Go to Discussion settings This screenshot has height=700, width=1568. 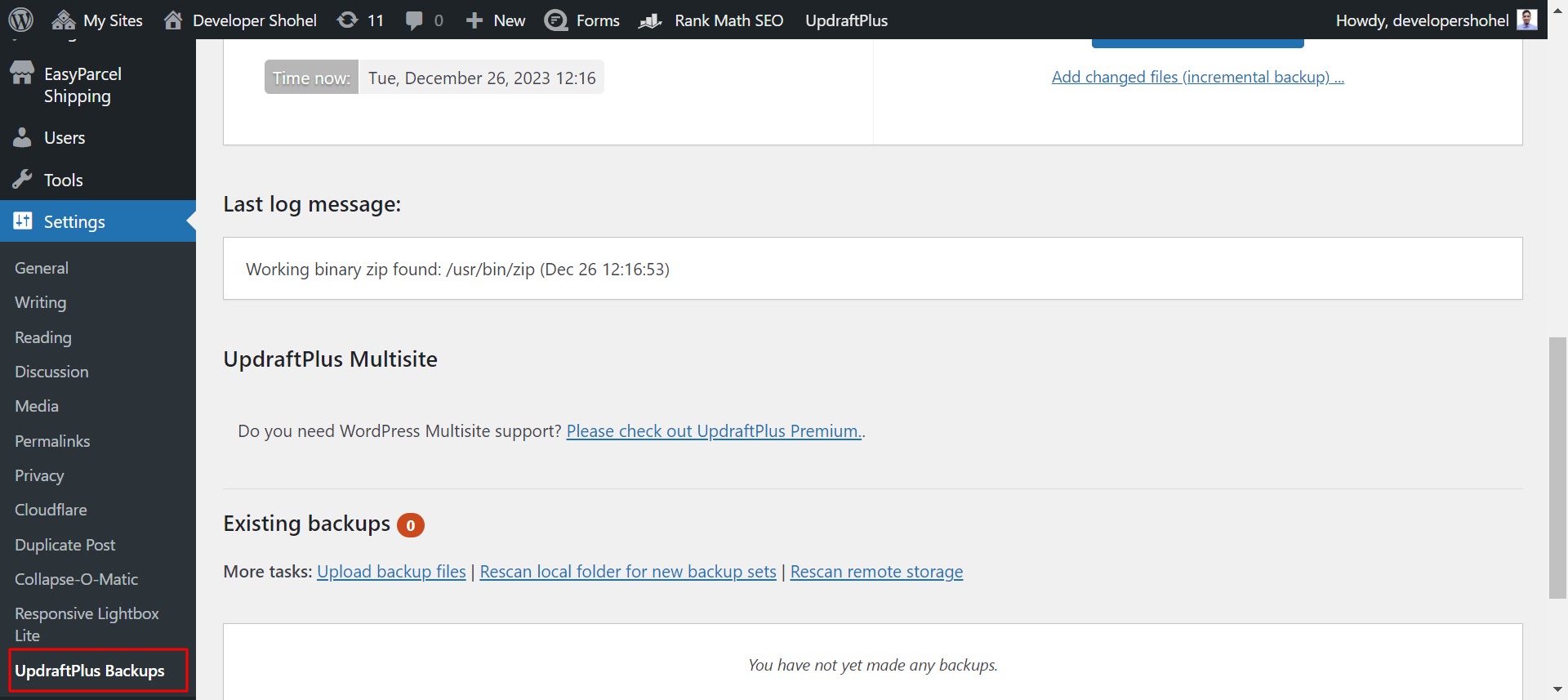(x=51, y=372)
